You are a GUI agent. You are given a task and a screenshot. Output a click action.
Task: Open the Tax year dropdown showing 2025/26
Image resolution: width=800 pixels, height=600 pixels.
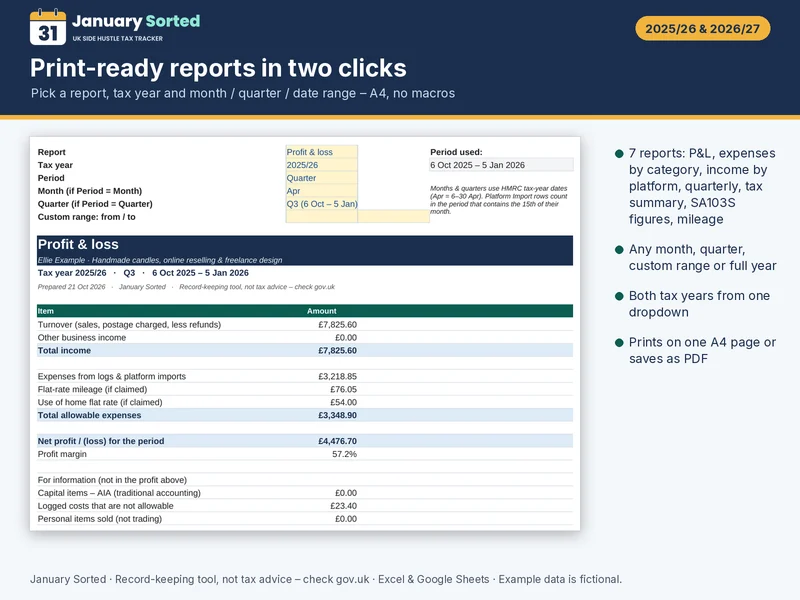321,165
